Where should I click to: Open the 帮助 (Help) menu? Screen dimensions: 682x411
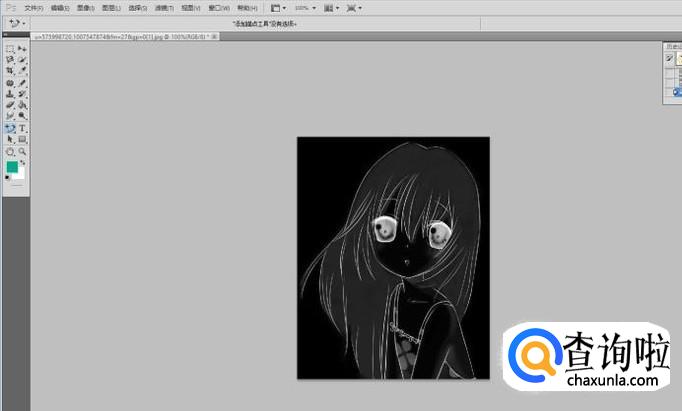(247, 7)
